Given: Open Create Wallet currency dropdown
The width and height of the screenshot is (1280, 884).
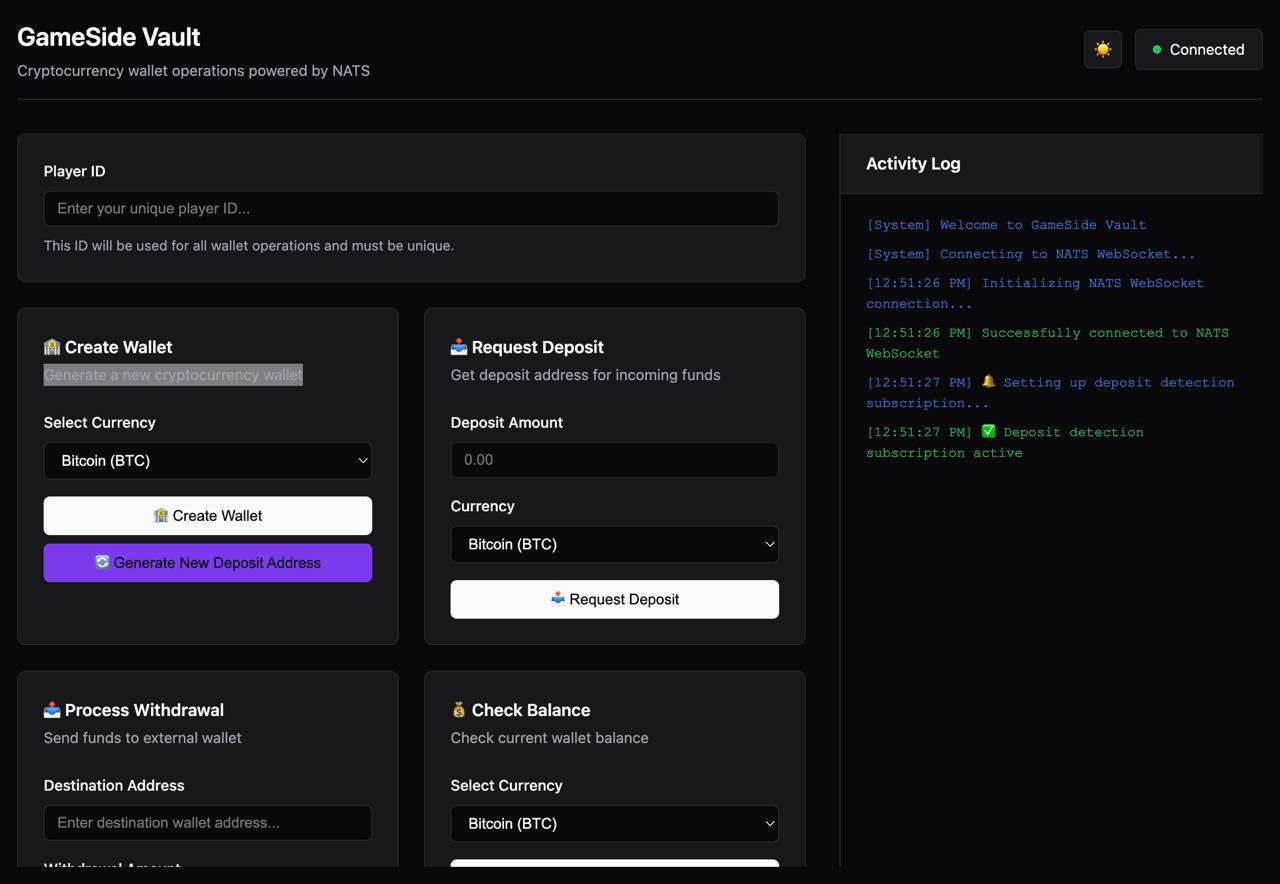Looking at the screenshot, I should pos(208,461).
